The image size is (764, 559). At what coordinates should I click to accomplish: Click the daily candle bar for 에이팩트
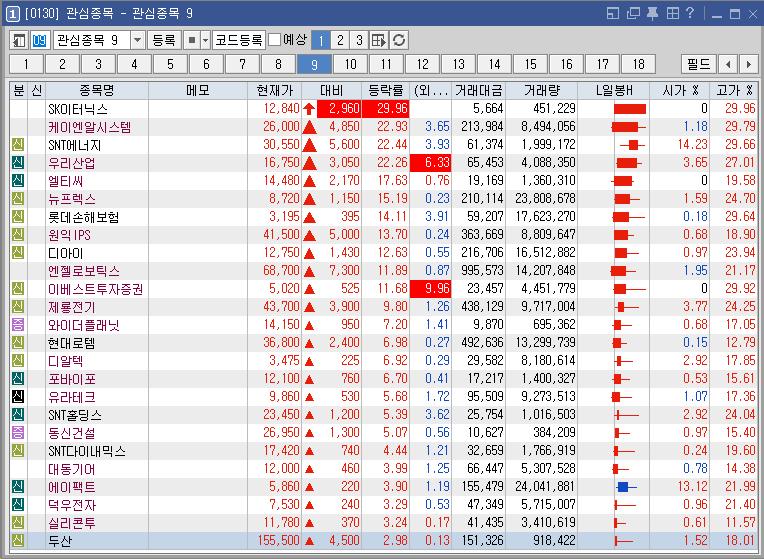(x=626, y=486)
